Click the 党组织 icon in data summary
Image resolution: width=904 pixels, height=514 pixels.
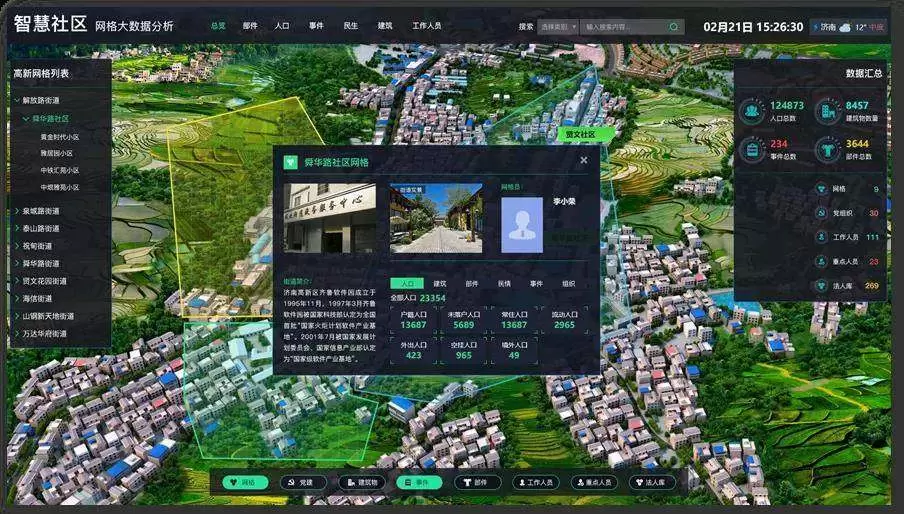click(x=822, y=212)
